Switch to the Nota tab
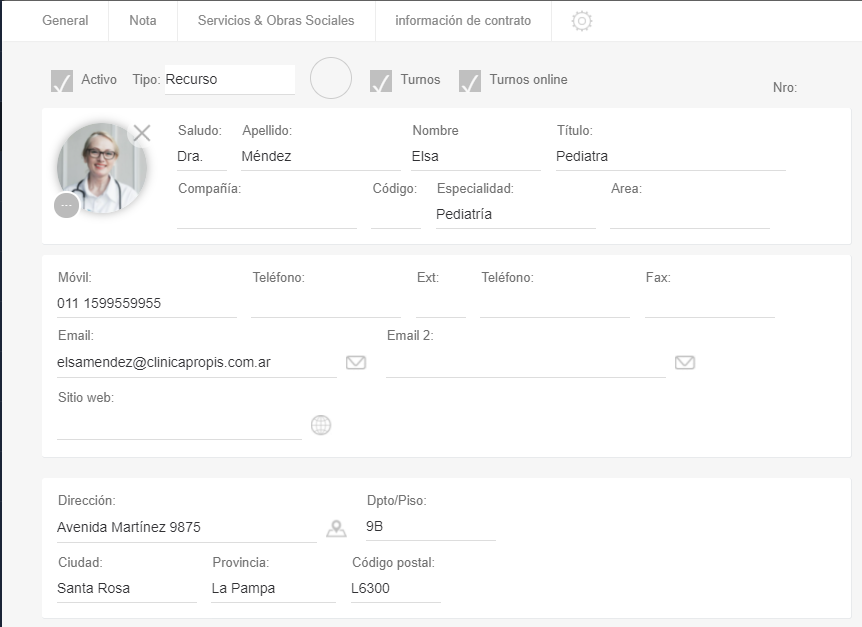Screen dimensions: 862x627 click(143, 21)
